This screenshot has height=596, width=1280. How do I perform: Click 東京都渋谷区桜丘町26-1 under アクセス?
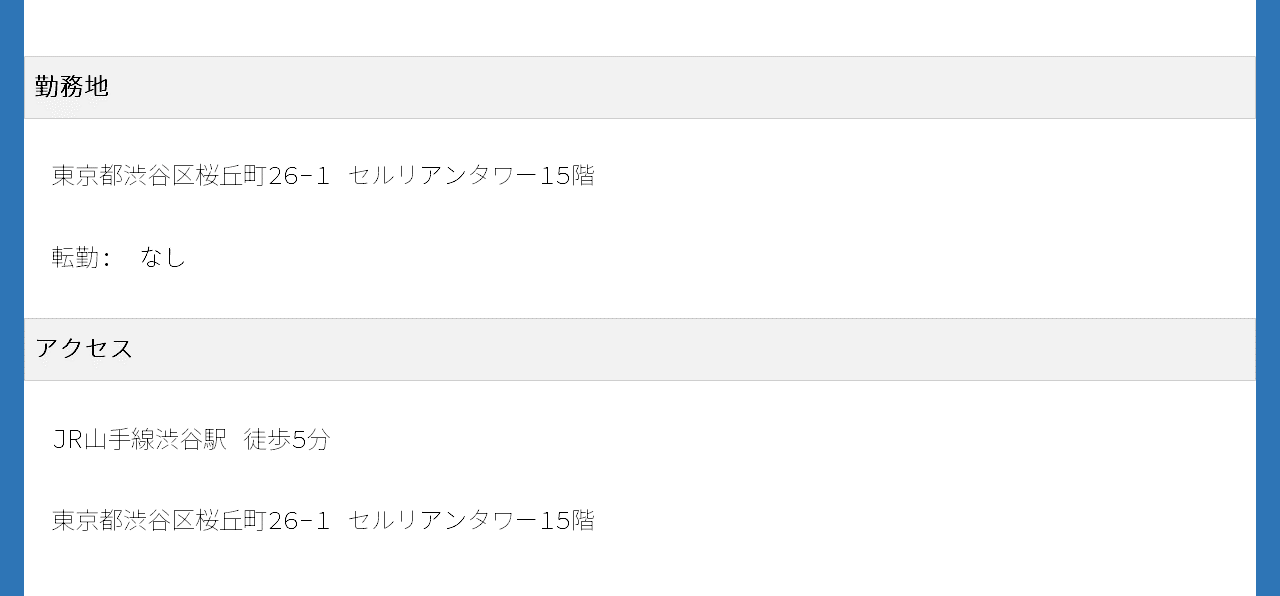[191, 521]
